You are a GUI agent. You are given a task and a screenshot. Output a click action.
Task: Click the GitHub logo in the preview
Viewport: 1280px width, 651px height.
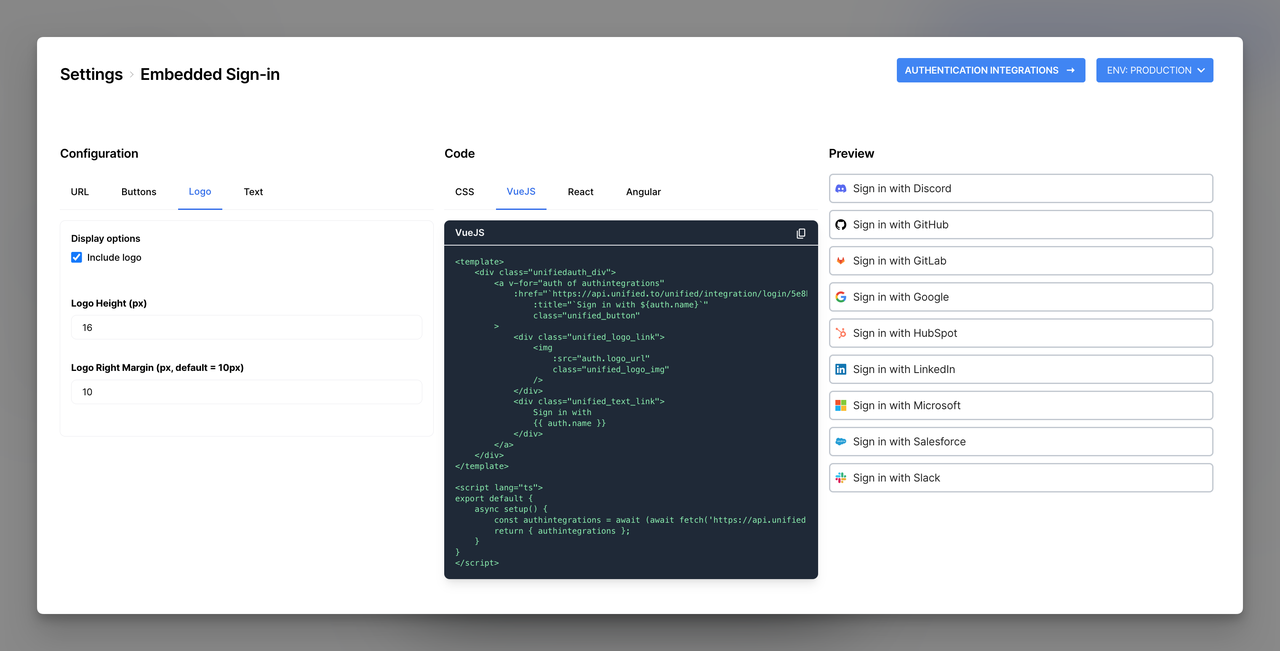(841, 225)
